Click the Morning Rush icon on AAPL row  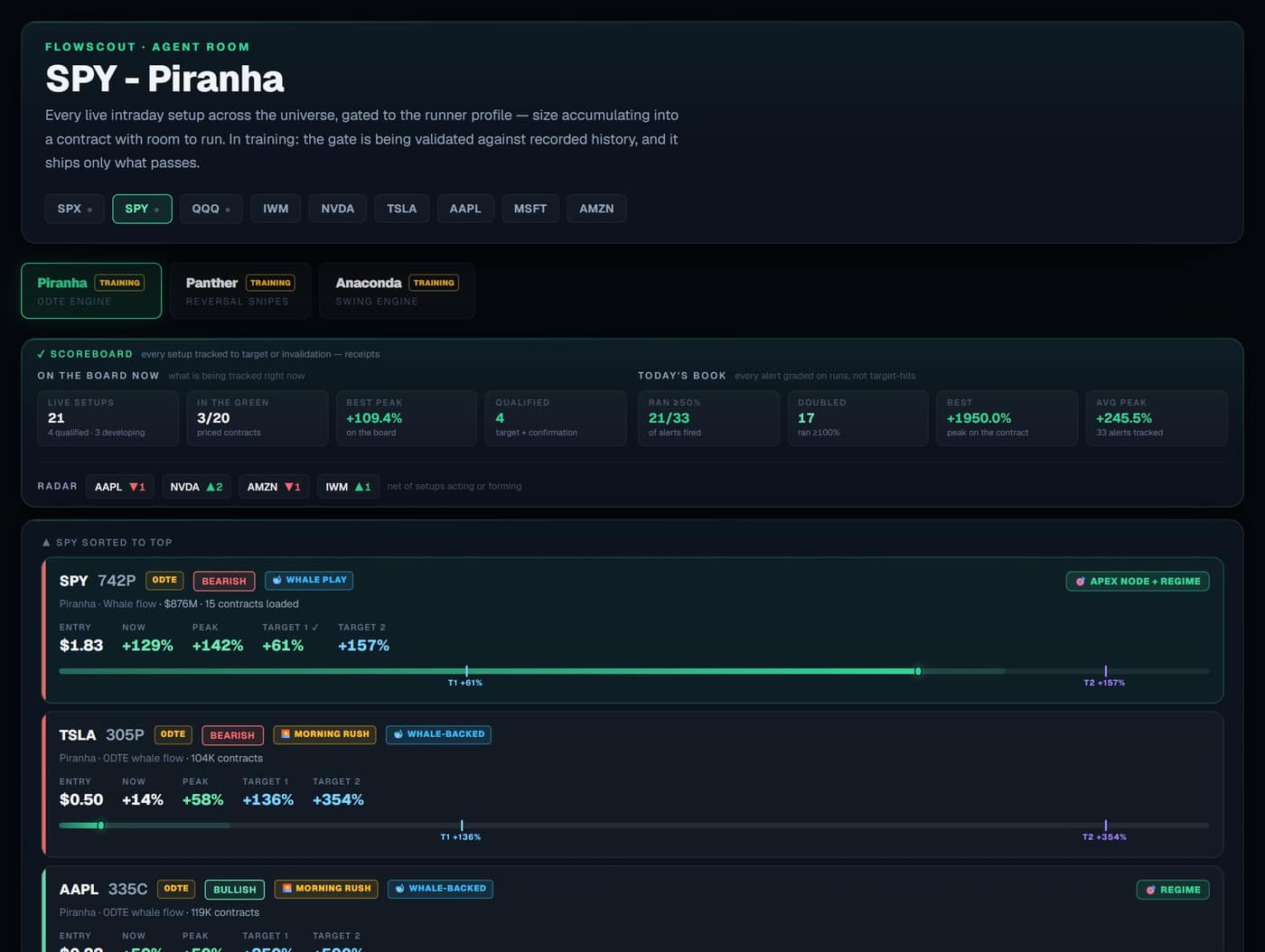(x=287, y=889)
